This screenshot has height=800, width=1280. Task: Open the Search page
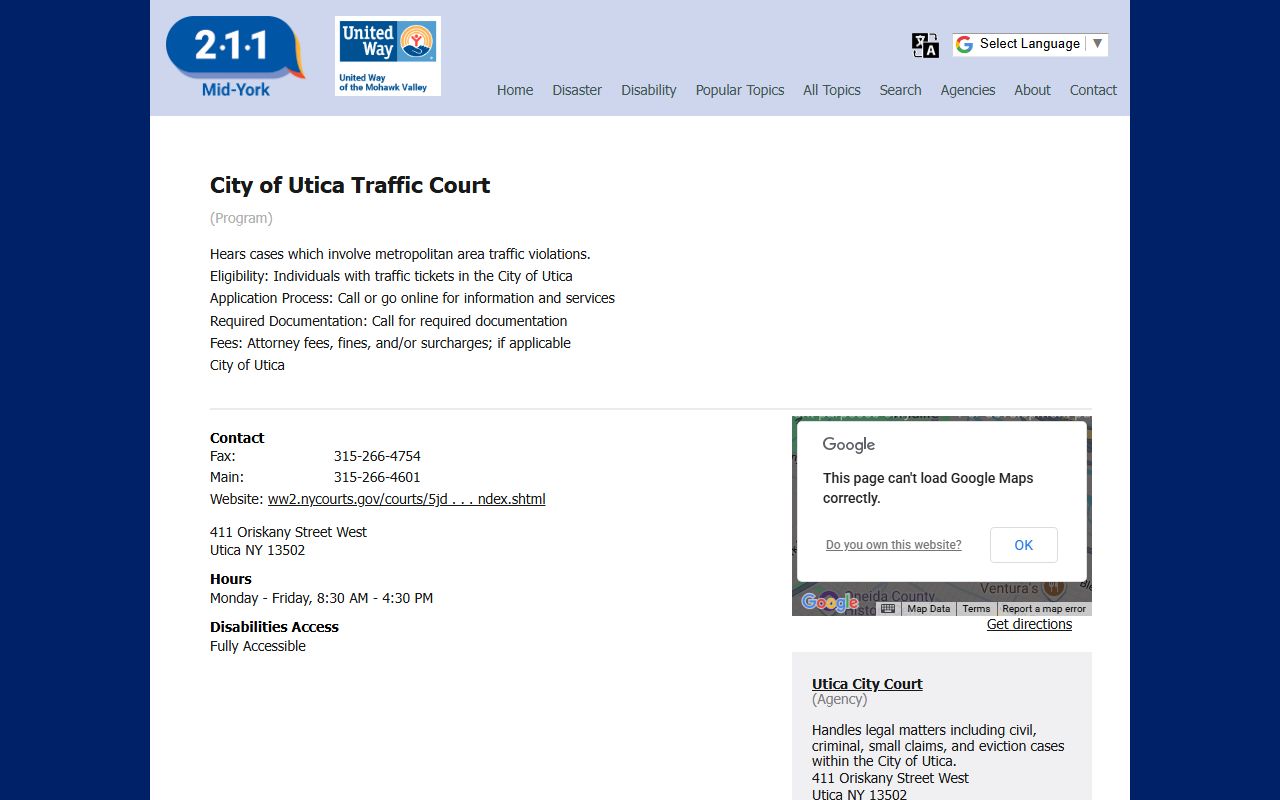(x=900, y=90)
